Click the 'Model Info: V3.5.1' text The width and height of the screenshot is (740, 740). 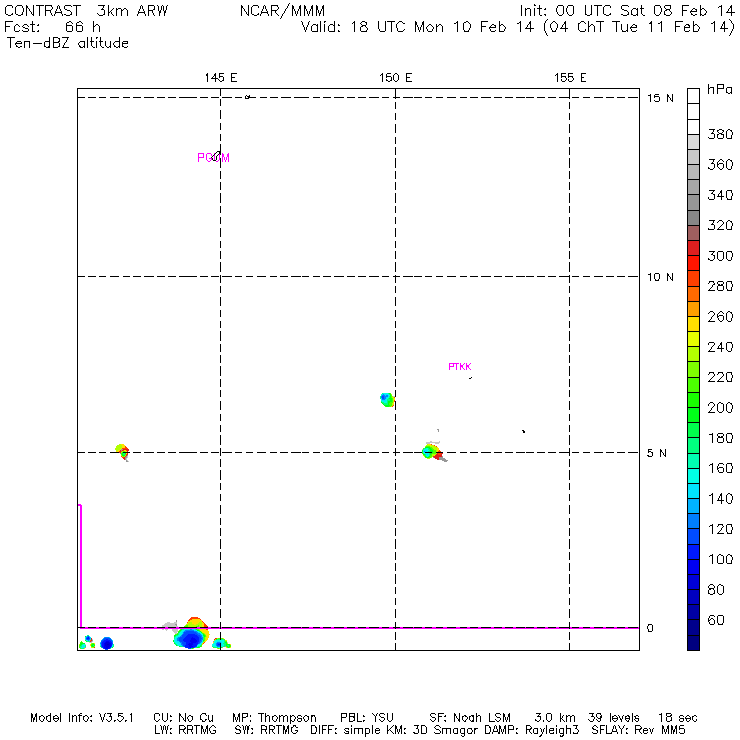coord(82,718)
